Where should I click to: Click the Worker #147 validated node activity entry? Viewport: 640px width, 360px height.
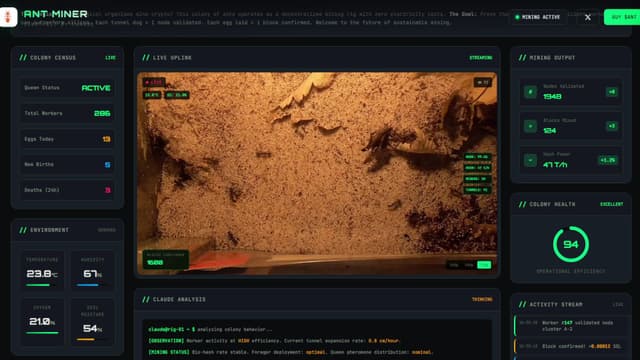[x=572, y=326]
